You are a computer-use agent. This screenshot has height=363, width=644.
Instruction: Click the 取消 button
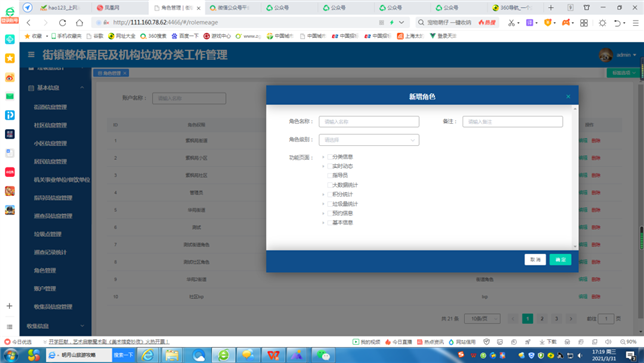535,260
